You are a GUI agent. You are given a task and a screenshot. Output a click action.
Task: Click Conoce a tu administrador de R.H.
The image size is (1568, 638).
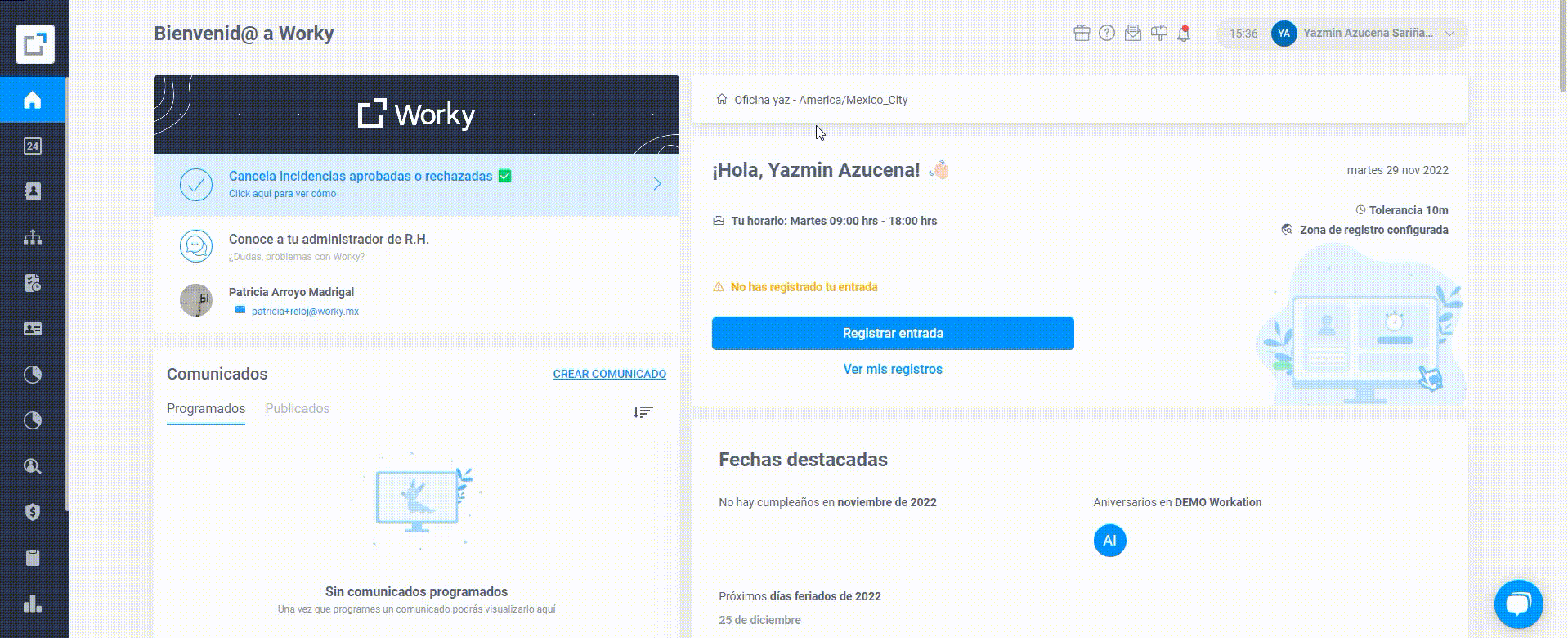coord(329,239)
